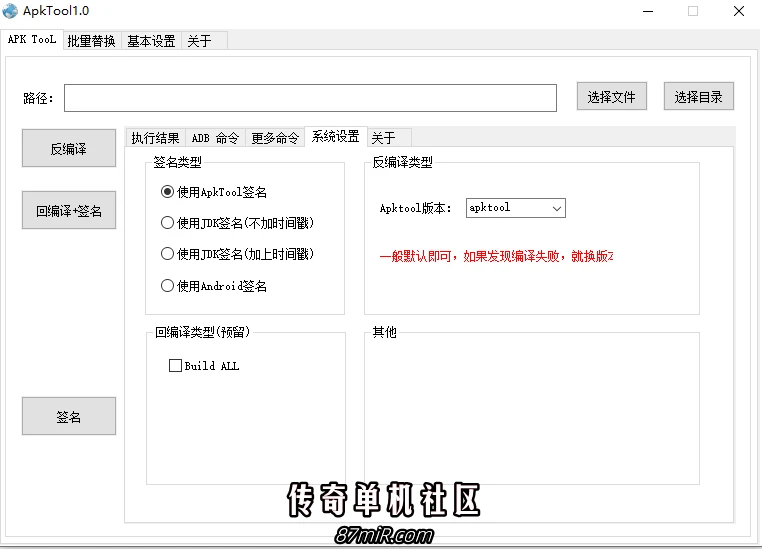This screenshot has height=549, width=762.
Task: Click the 回编译+签名 button
Action: [69, 210]
